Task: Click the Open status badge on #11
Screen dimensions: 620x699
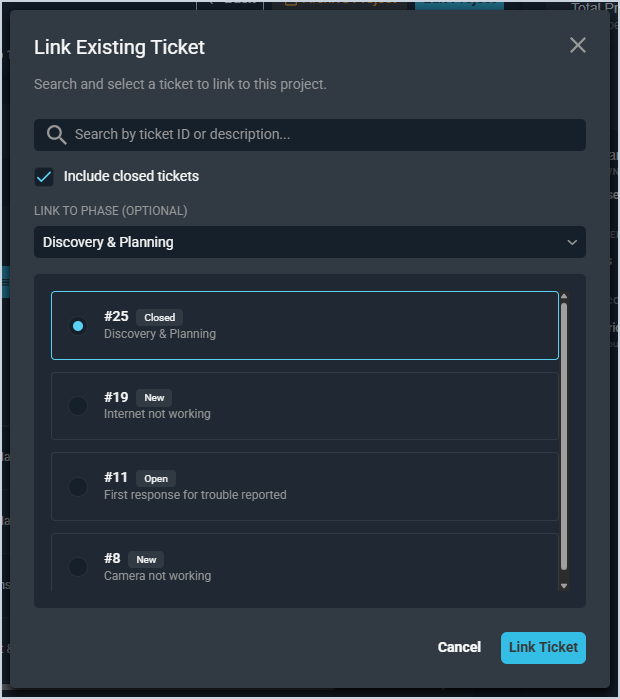Action: point(156,478)
